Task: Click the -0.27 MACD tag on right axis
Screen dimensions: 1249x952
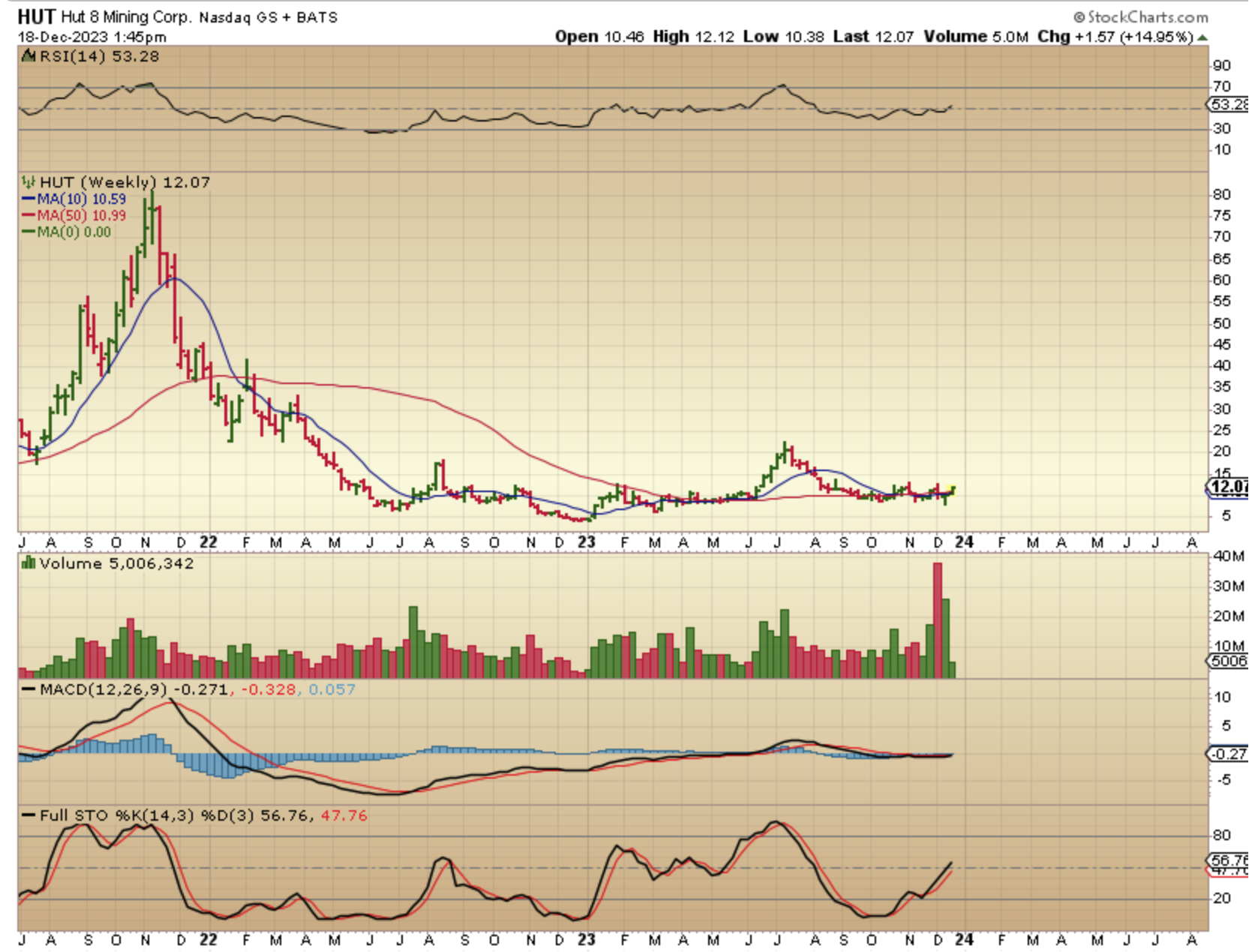Action: pyautogui.click(x=1228, y=754)
